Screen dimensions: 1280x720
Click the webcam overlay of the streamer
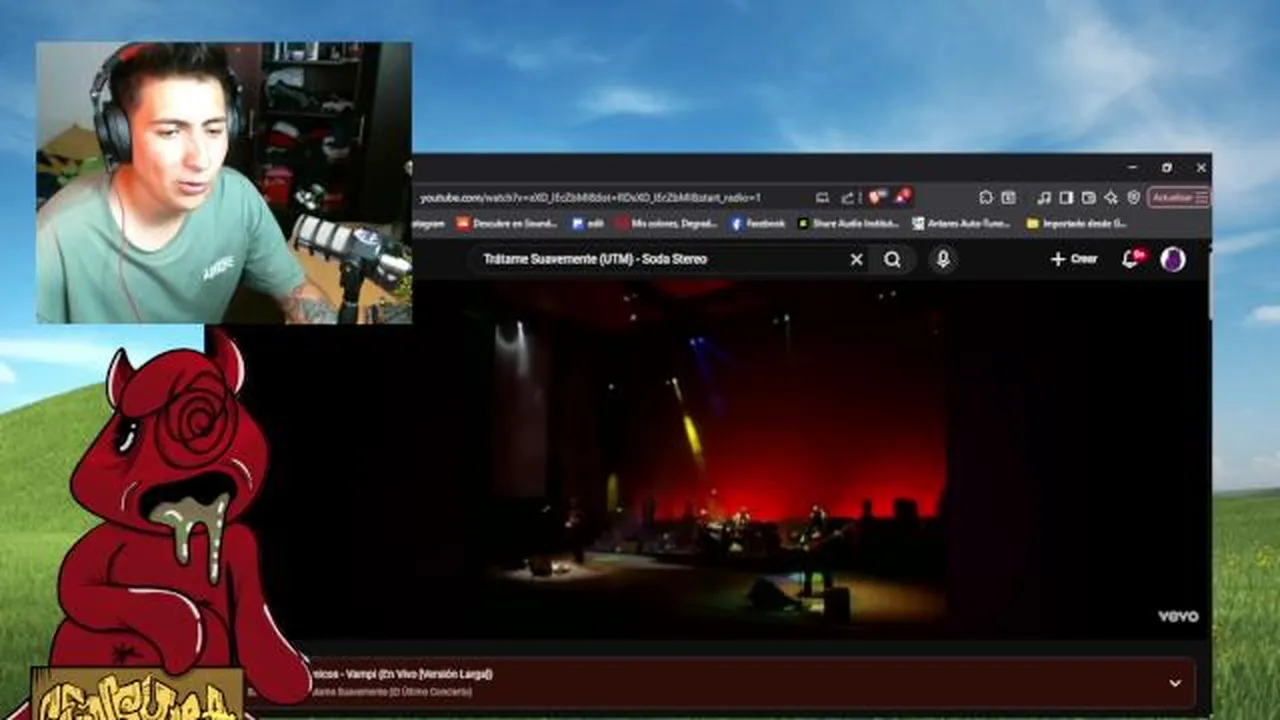[x=224, y=183]
